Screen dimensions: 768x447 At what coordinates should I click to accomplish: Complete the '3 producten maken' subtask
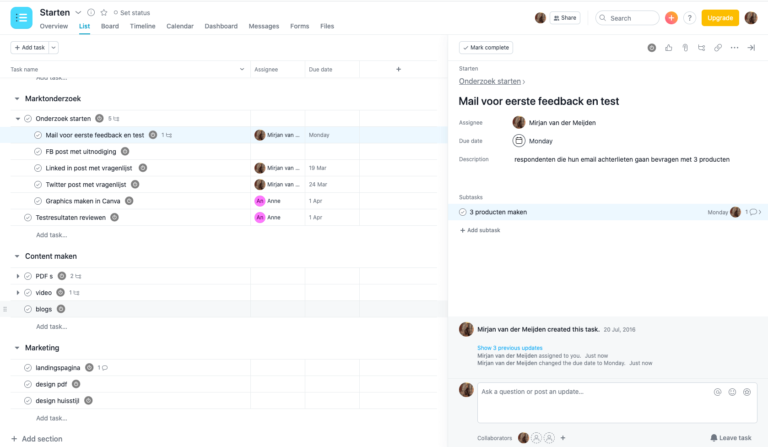[463, 212]
